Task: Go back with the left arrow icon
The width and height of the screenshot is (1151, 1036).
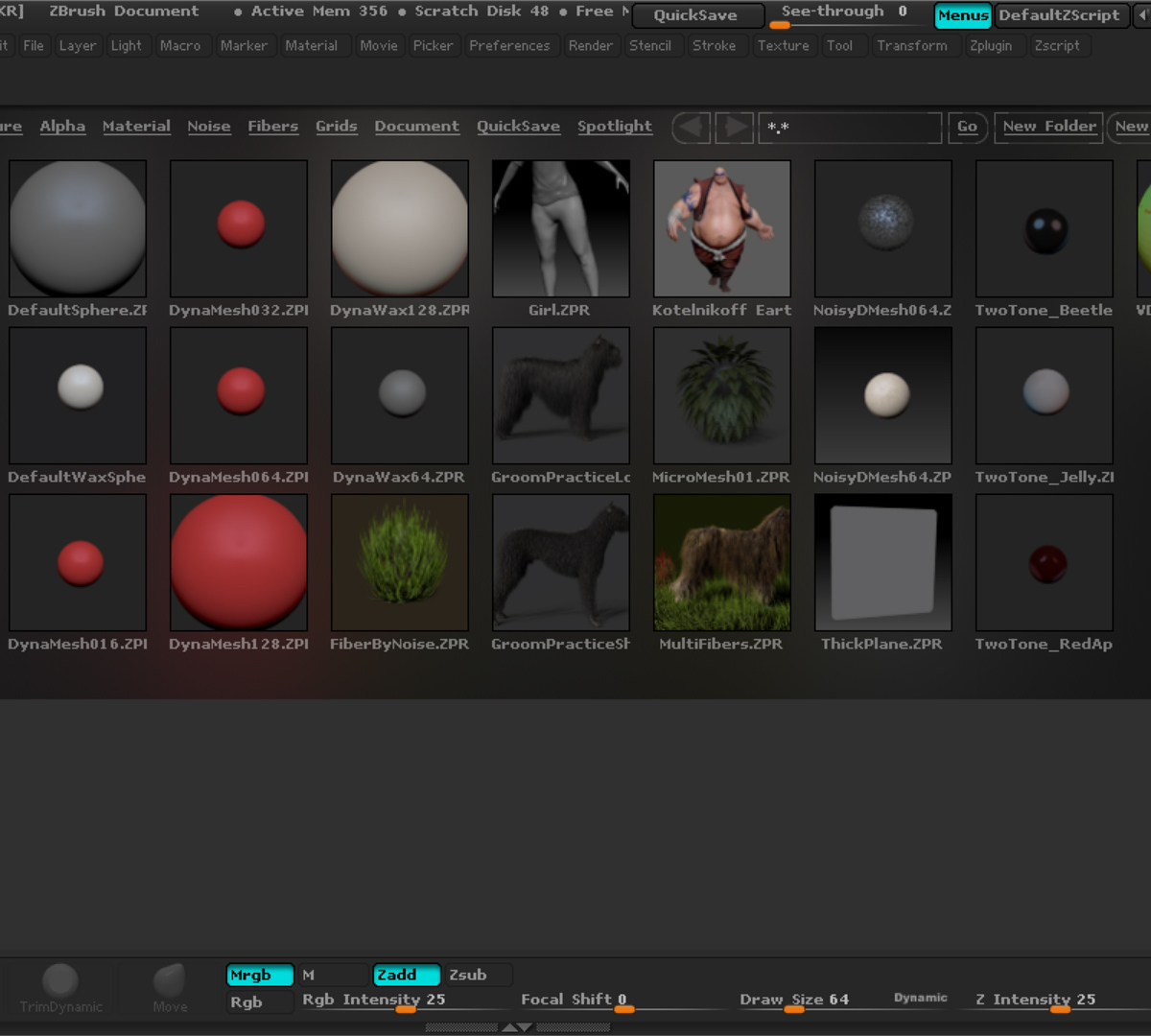Action: 691,128
